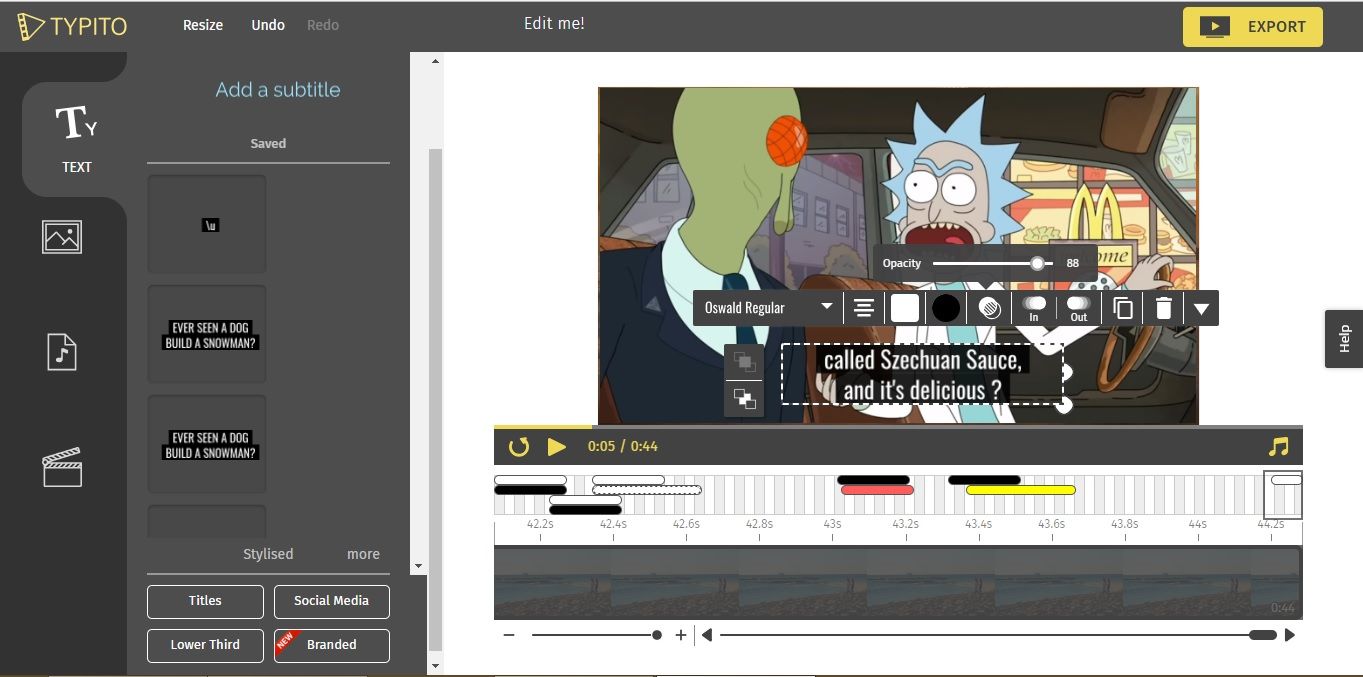Open the music settings note icon
Image resolution: width=1363 pixels, height=677 pixels.
[x=1278, y=446]
